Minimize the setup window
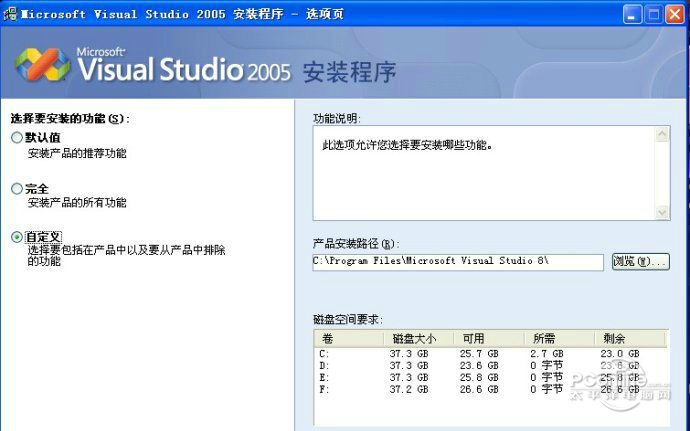The height and width of the screenshot is (431, 690). [x=633, y=15]
